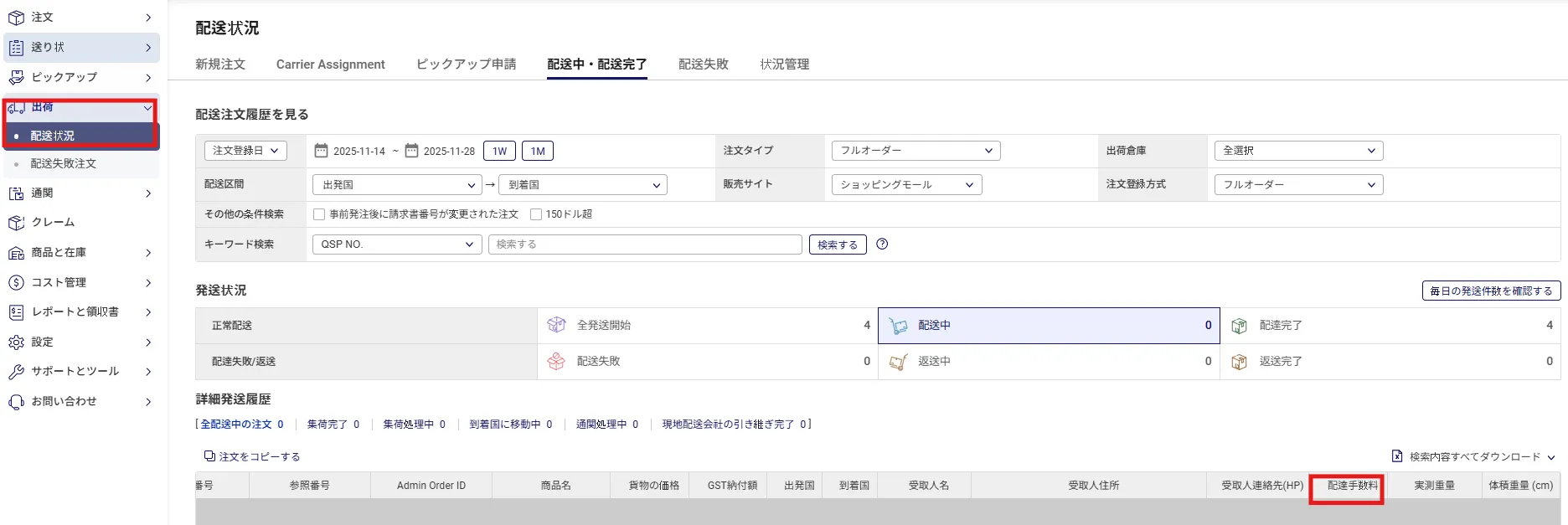The width and height of the screenshot is (1568, 525).
Task: Select 配送失敗注文 in the sidebar
Action: [81, 164]
